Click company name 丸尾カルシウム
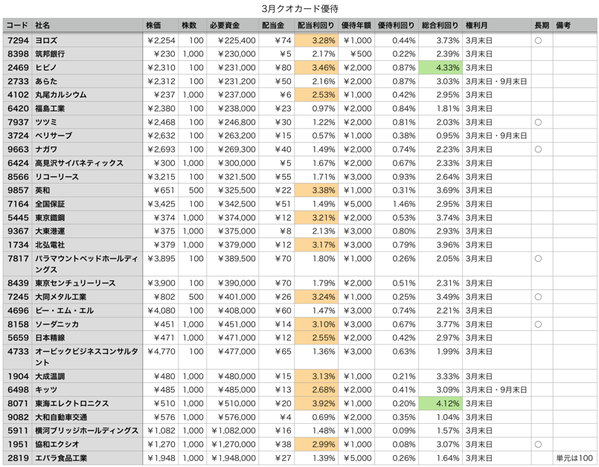 pos(61,95)
